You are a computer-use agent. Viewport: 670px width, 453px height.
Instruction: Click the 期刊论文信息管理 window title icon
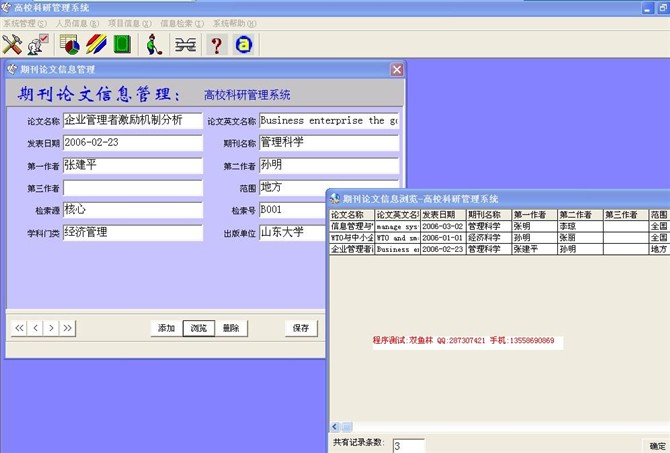coord(12,69)
